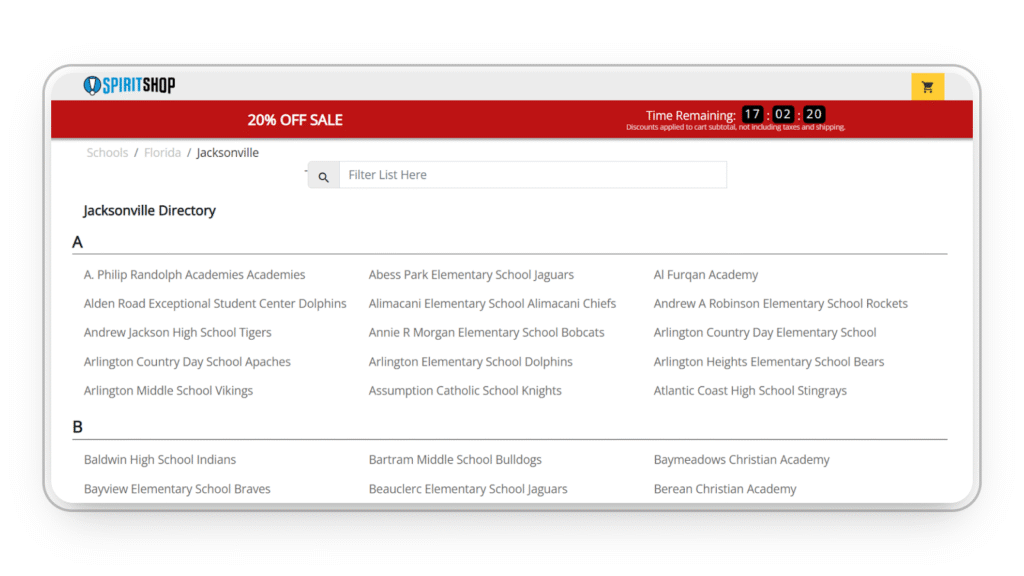Click the SpiritShop logo
The height and width of the screenshot is (576, 1024).
point(130,86)
